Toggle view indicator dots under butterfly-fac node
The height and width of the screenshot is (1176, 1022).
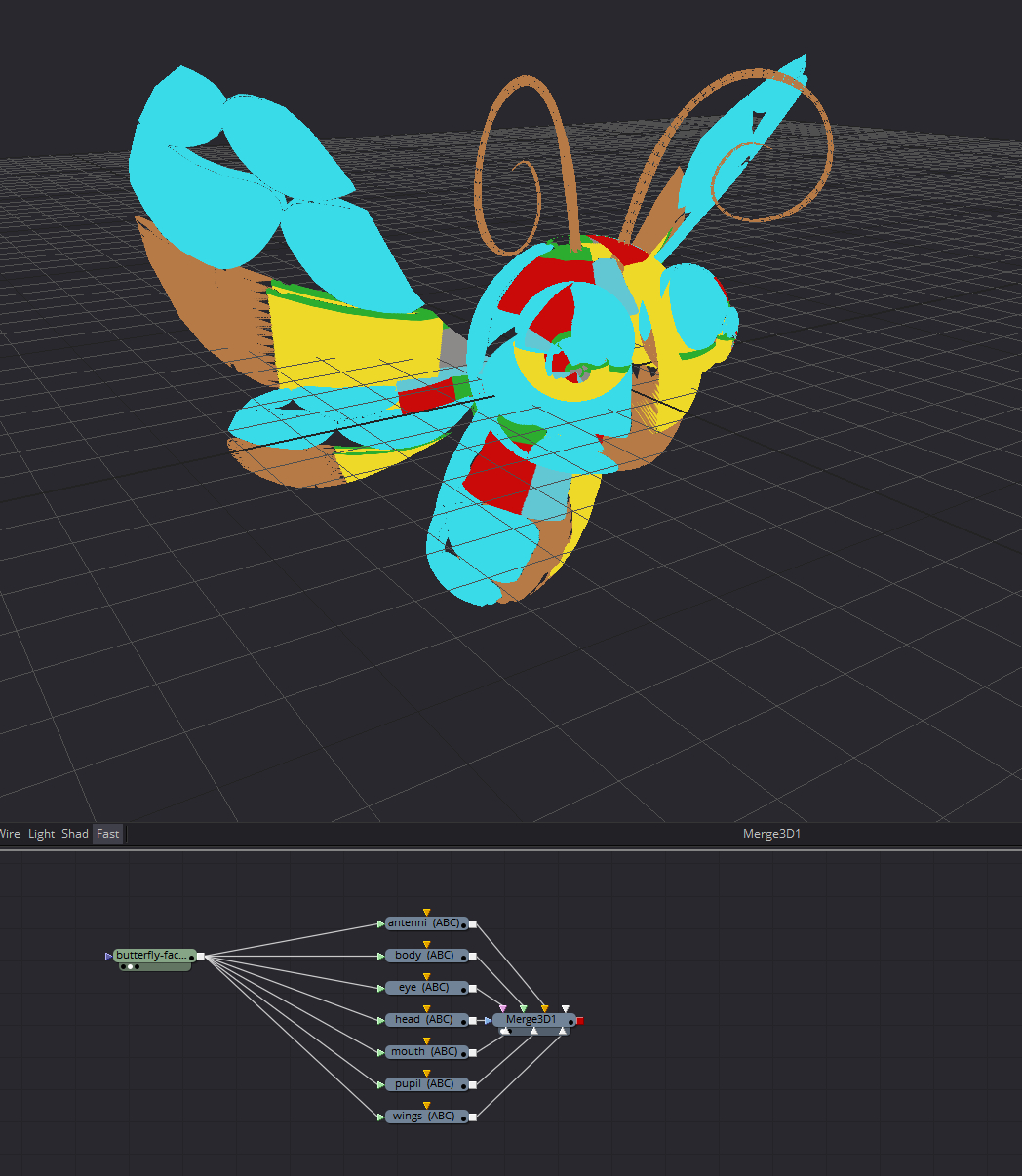tap(130, 966)
